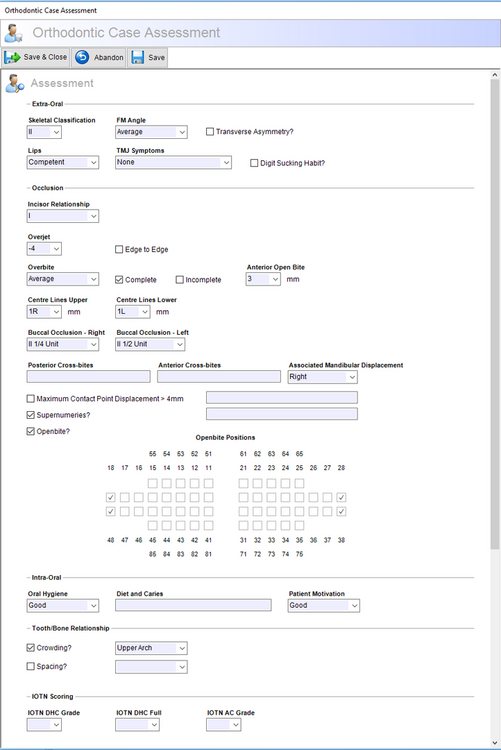Toggle the Transverse Asymmetry checkbox
501x750 pixels.
click(x=210, y=132)
